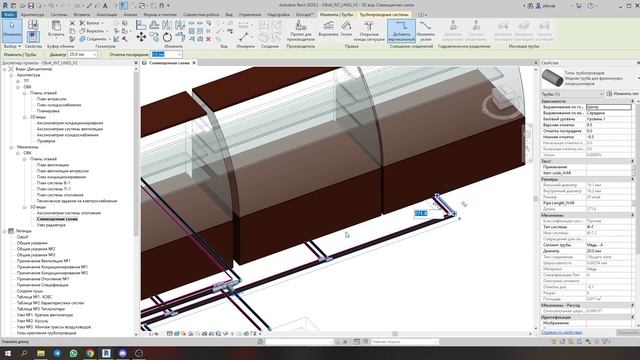Open the Диаметр diameter dropdown

pos(94,54)
